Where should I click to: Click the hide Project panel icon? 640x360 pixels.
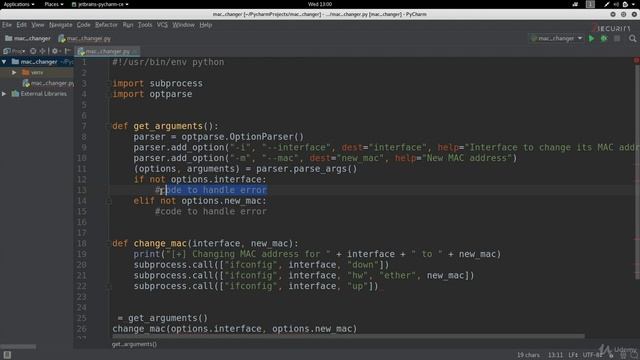67,51
